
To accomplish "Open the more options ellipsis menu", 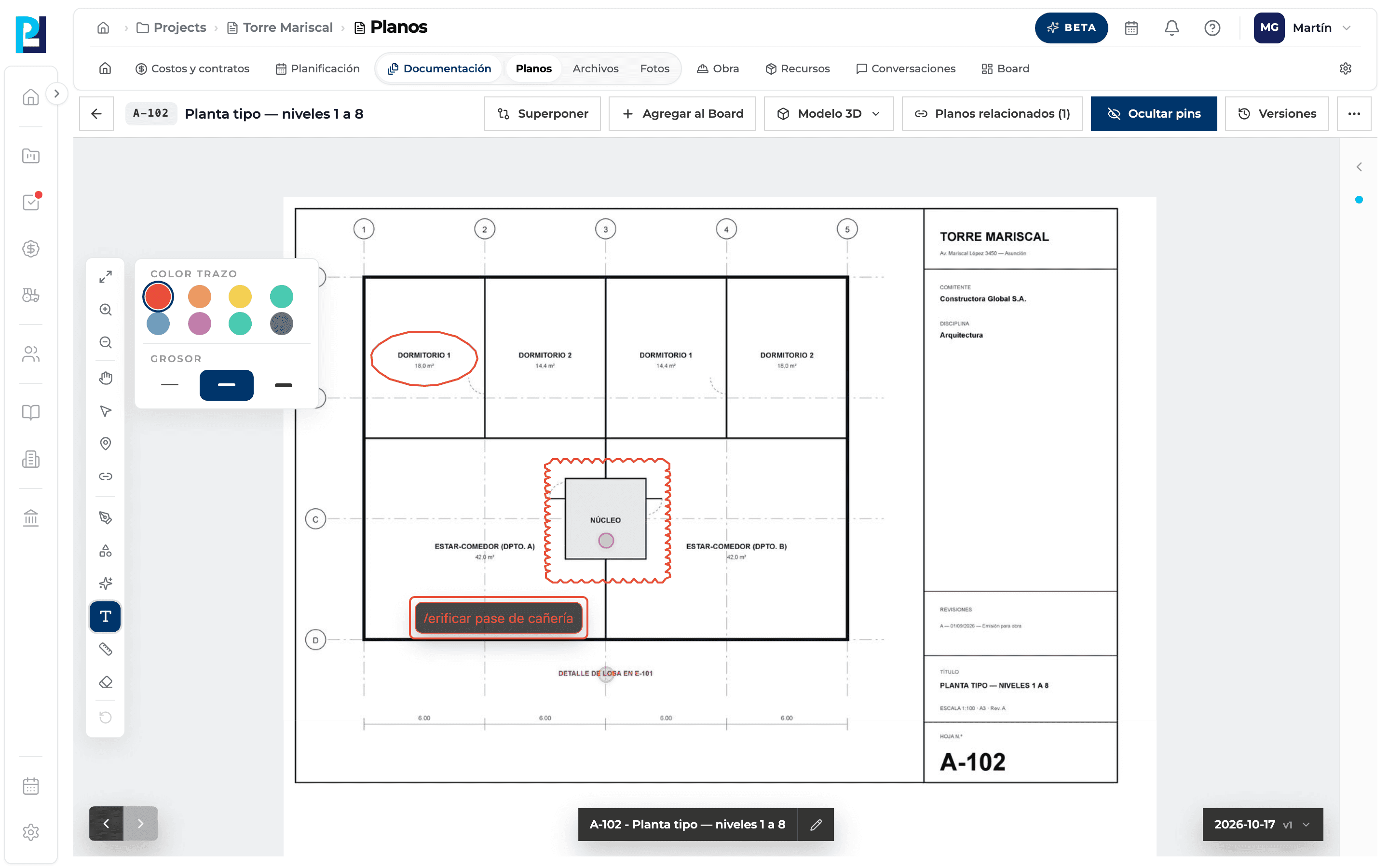I will pos(1354,114).
